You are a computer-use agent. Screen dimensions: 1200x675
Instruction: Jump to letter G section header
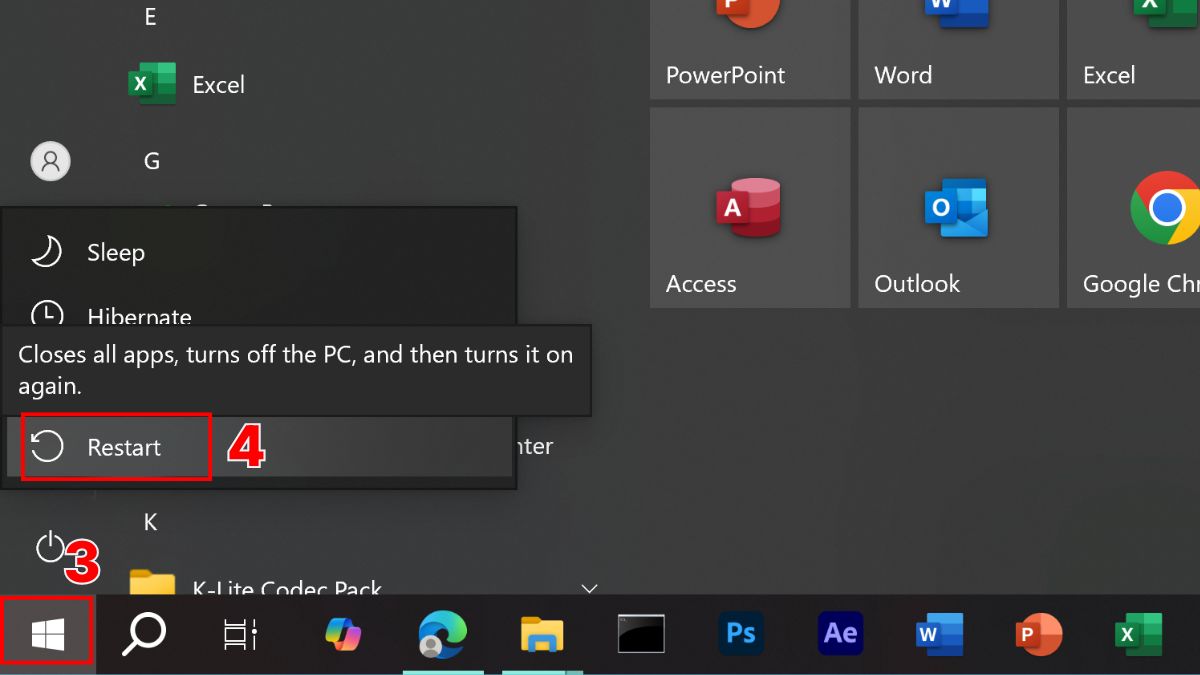pyautogui.click(x=152, y=160)
